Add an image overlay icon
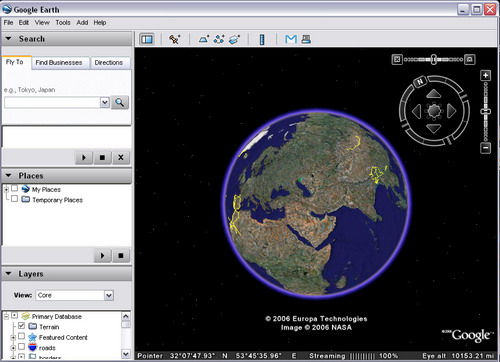Viewport: 500px width, 362px height. coord(234,39)
